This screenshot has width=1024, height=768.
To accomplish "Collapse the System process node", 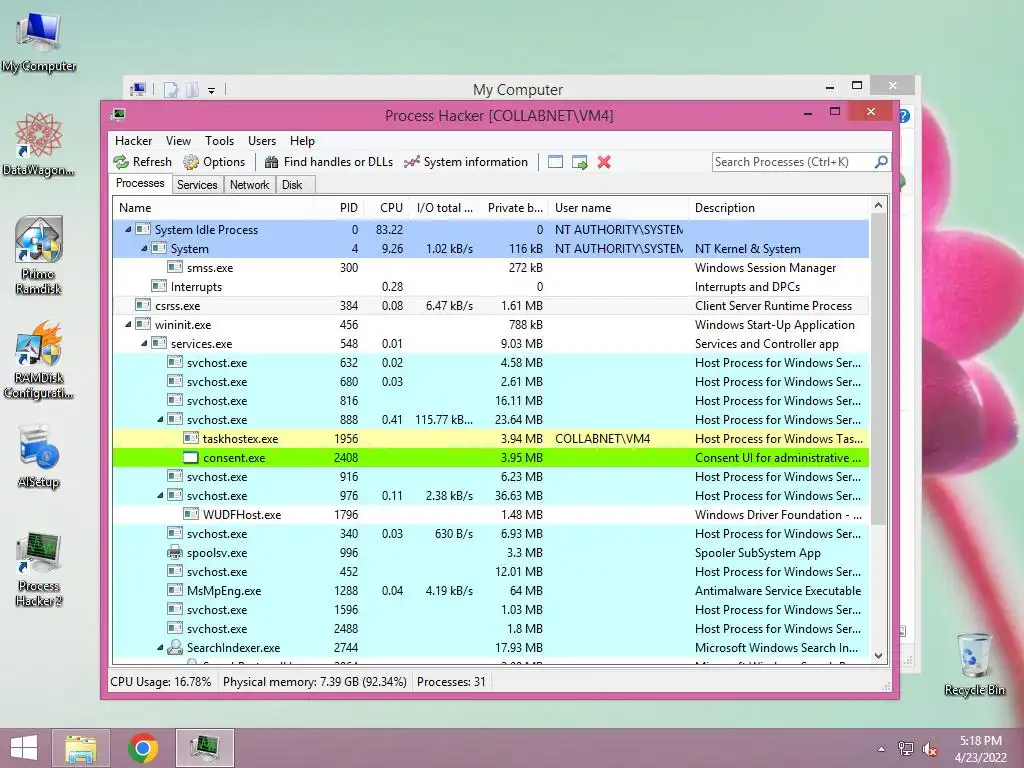I will pyautogui.click(x=144, y=248).
